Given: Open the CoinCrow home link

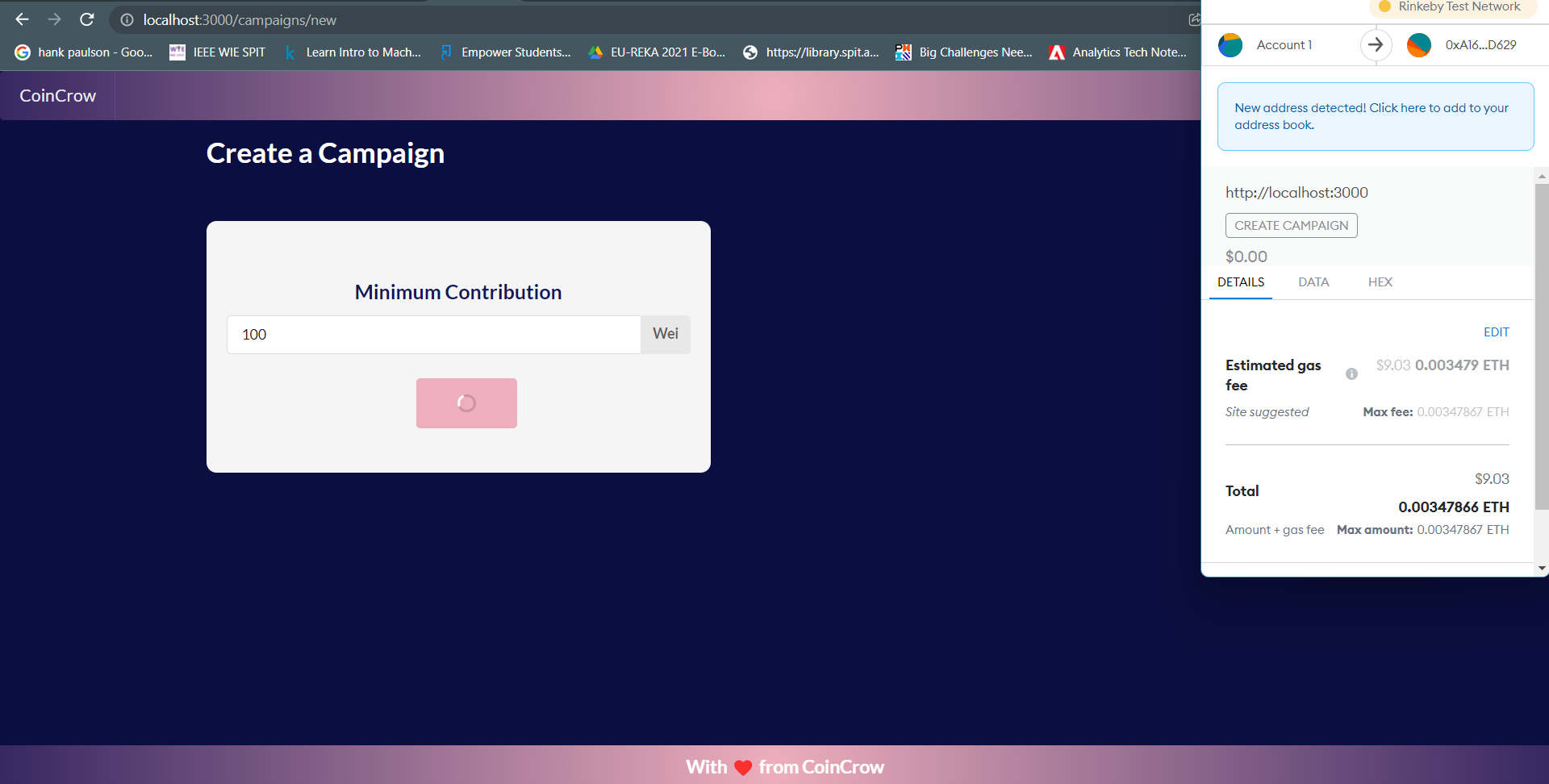Looking at the screenshot, I should pyautogui.click(x=56, y=95).
